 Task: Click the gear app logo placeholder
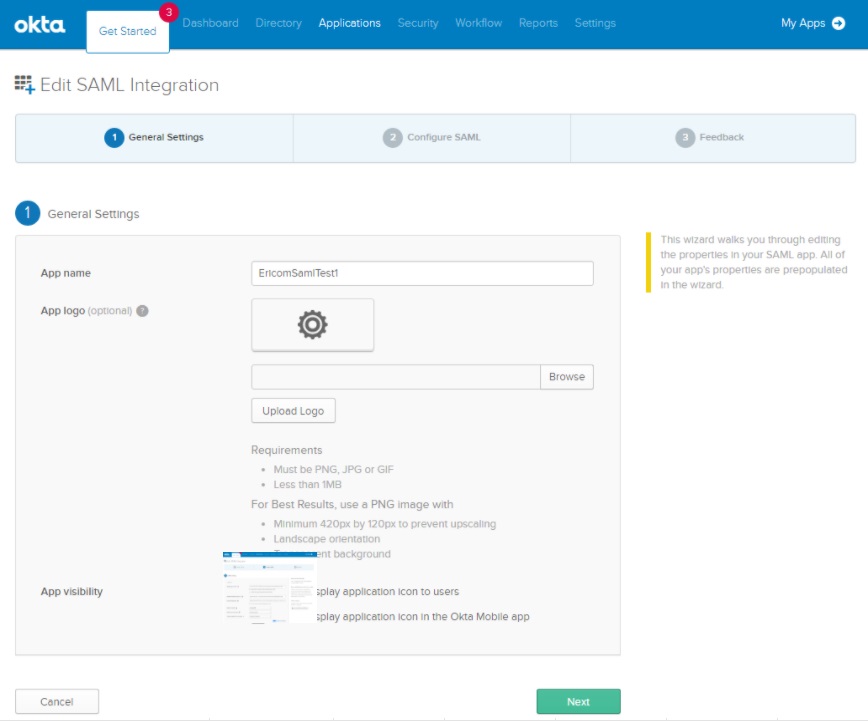tap(312, 324)
